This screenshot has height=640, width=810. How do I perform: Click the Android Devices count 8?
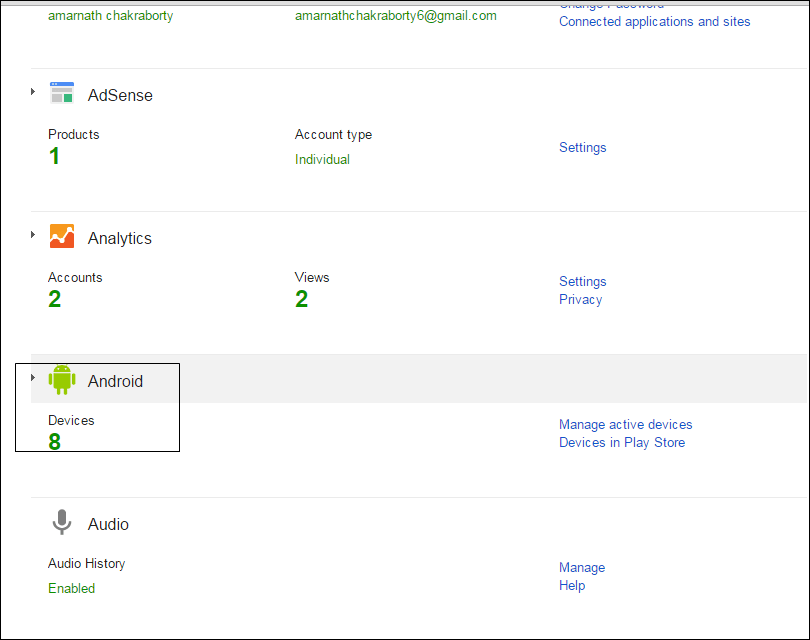55,442
